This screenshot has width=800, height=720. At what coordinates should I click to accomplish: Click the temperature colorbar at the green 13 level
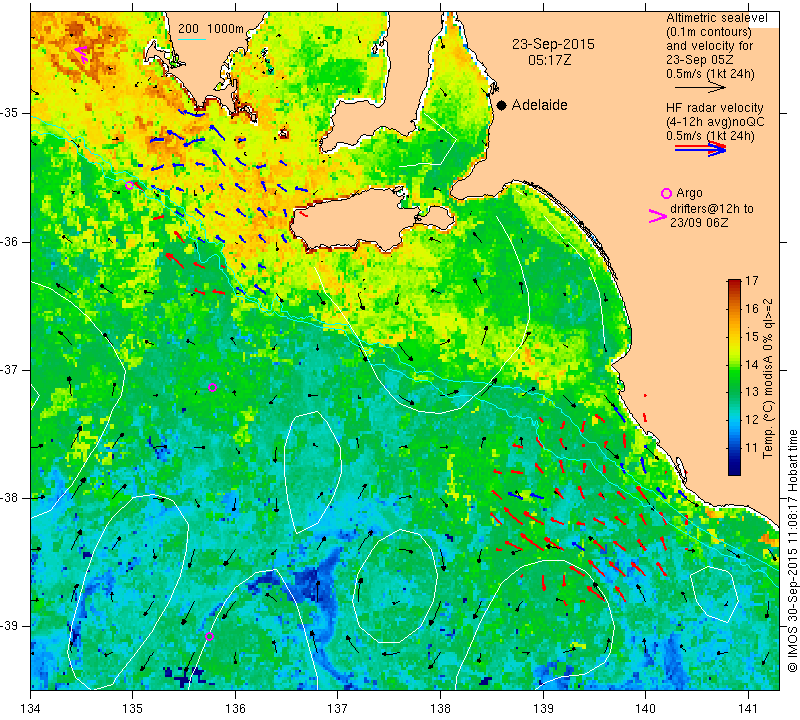point(734,392)
